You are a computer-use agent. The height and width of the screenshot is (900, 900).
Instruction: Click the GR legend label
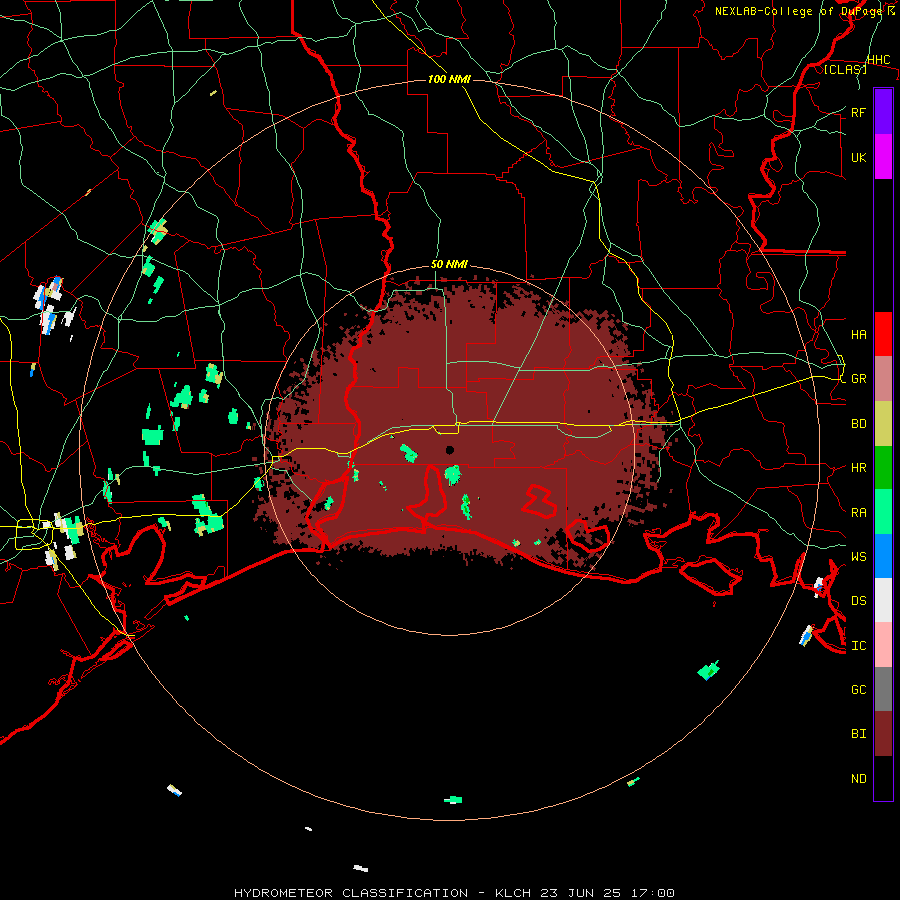(x=858, y=379)
